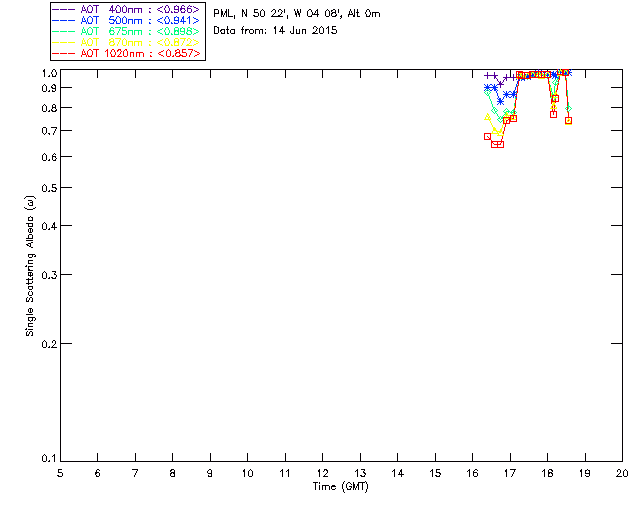This screenshot has height=512, width=640.
Task: Click x-axis tick label 17
Action: (x=510, y=474)
